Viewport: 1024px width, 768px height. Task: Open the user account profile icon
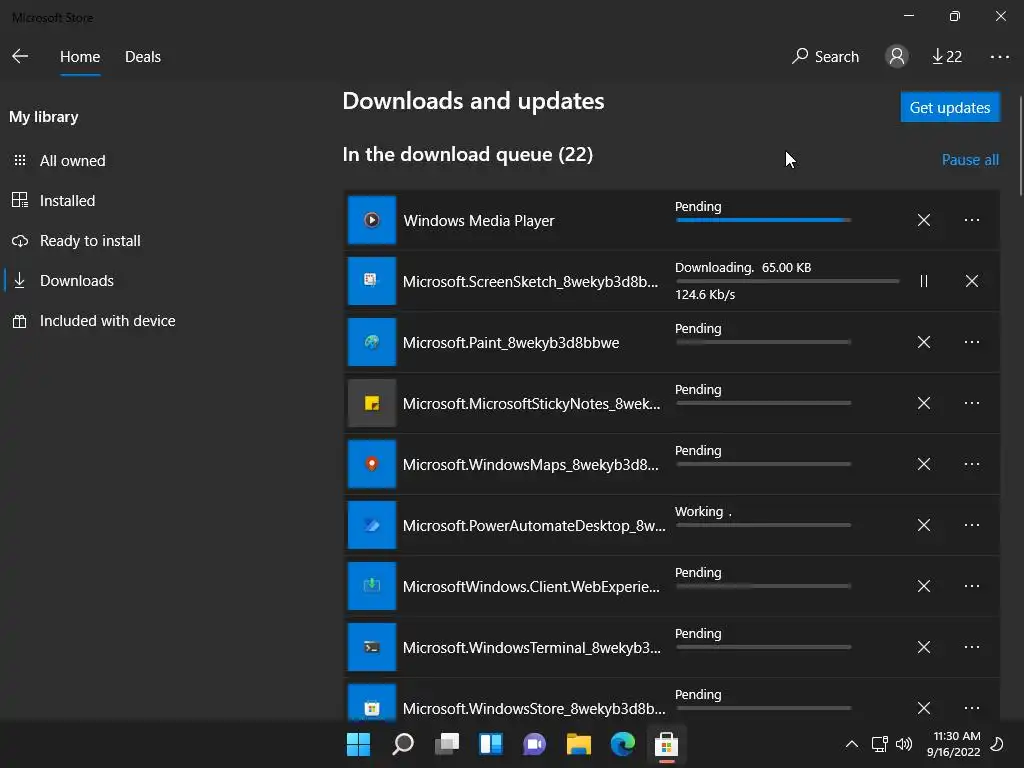[897, 57]
